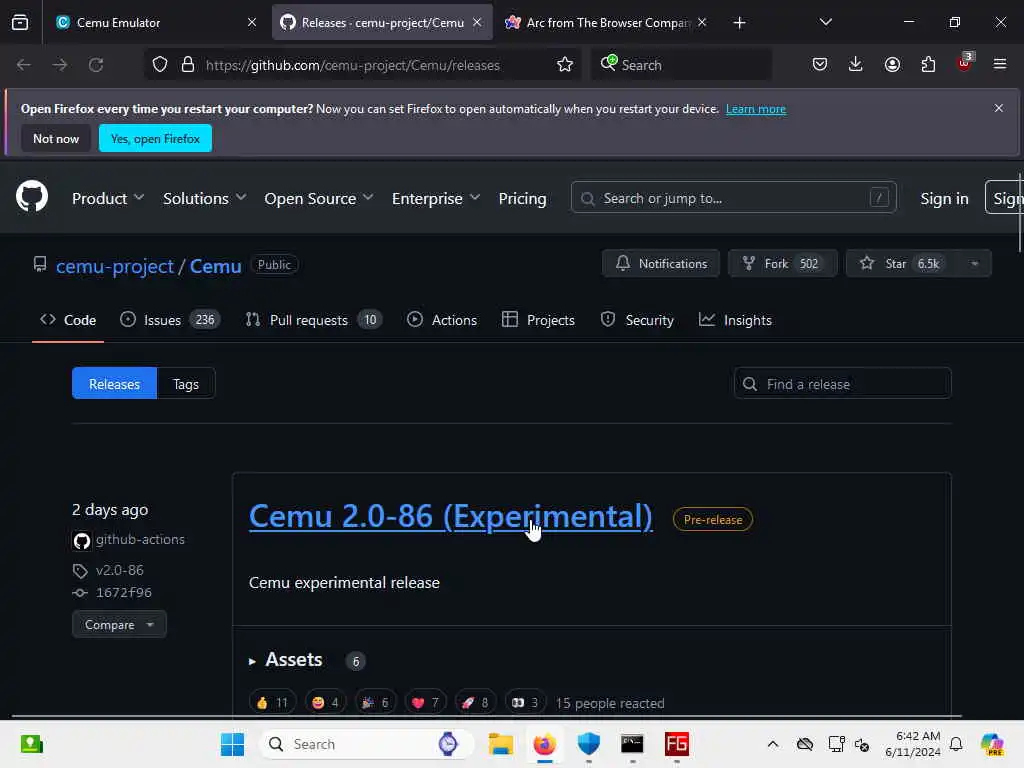Click the Notifications bell button
This screenshot has width=1024, height=768.
click(661, 264)
